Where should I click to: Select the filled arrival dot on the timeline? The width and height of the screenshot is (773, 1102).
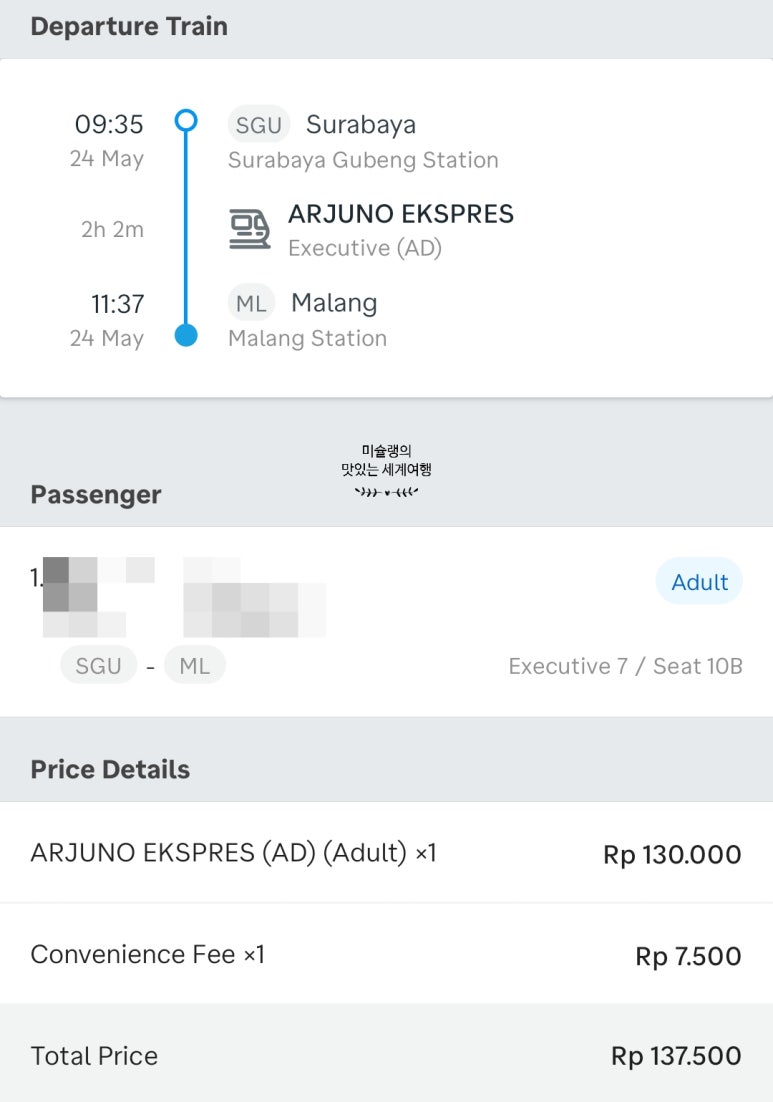pyautogui.click(x=186, y=335)
